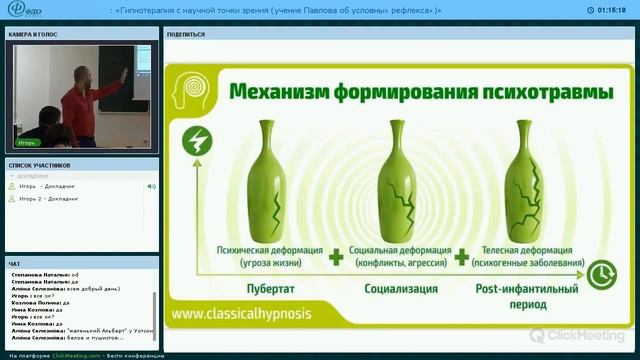Click the Список участников panel header

(82, 165)
